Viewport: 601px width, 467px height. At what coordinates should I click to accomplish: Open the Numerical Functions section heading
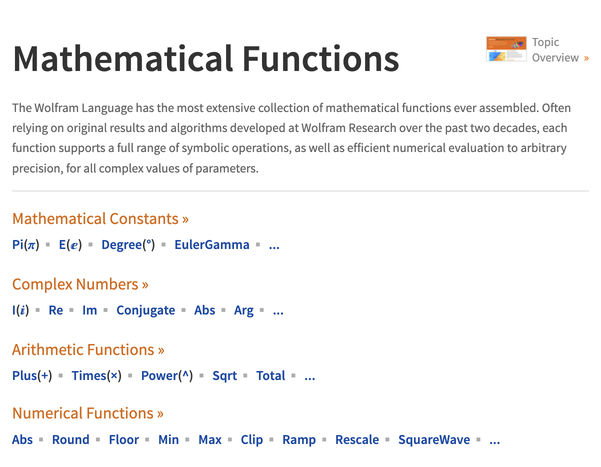point(87,413)
